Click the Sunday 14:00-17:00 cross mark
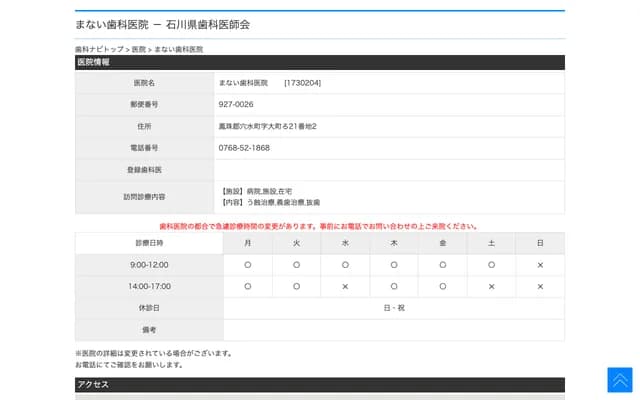 pos(540,286)
